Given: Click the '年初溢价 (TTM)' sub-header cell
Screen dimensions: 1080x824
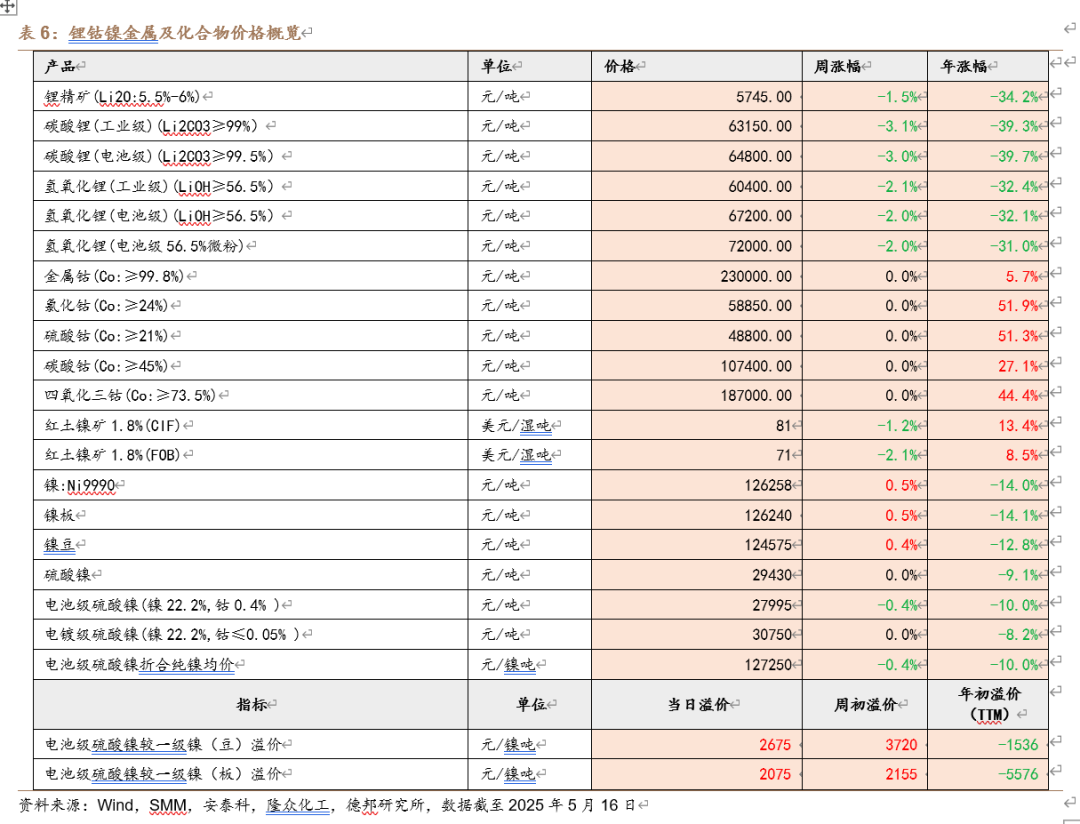Looking at the screenshot, I should (989, 704).
